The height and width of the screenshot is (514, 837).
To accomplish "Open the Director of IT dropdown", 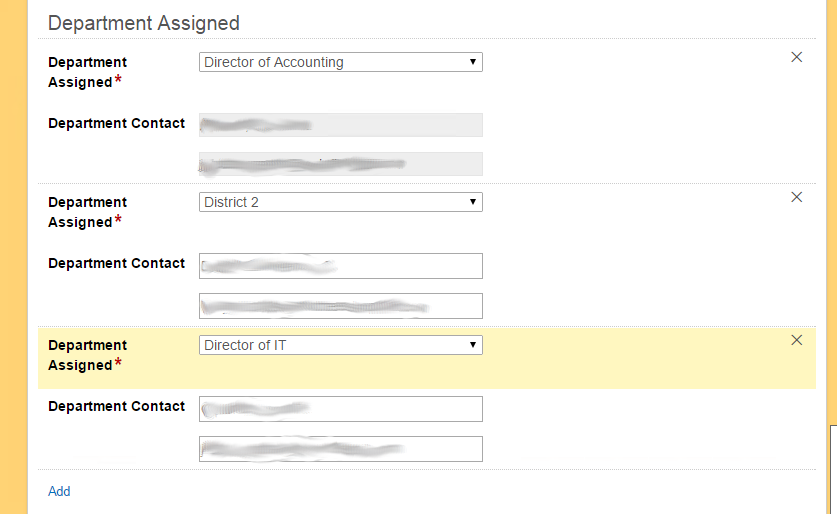I will point(341,345).
